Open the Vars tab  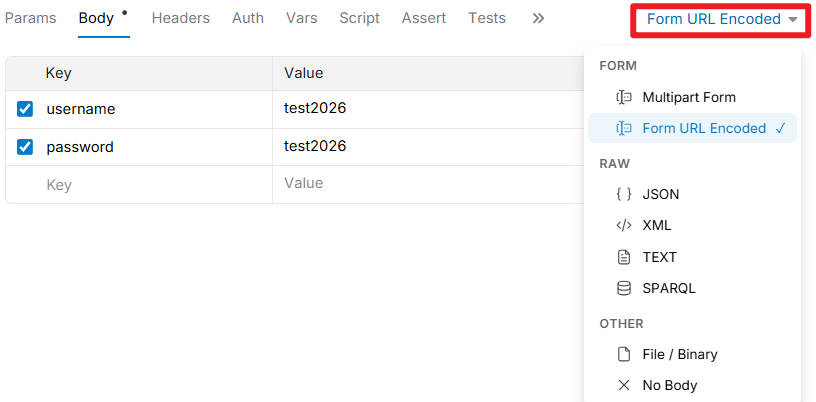pyautogui.click(x=301, y=18)
